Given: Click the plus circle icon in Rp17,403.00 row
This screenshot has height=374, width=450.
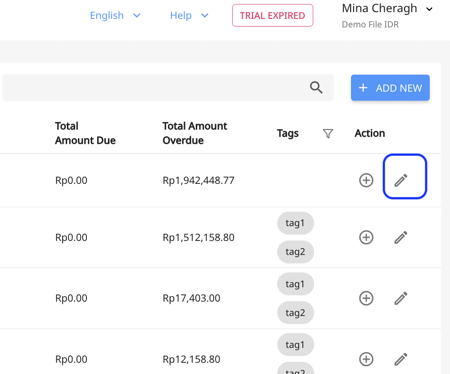Looking at the screenshot, I should coord(366,298).
